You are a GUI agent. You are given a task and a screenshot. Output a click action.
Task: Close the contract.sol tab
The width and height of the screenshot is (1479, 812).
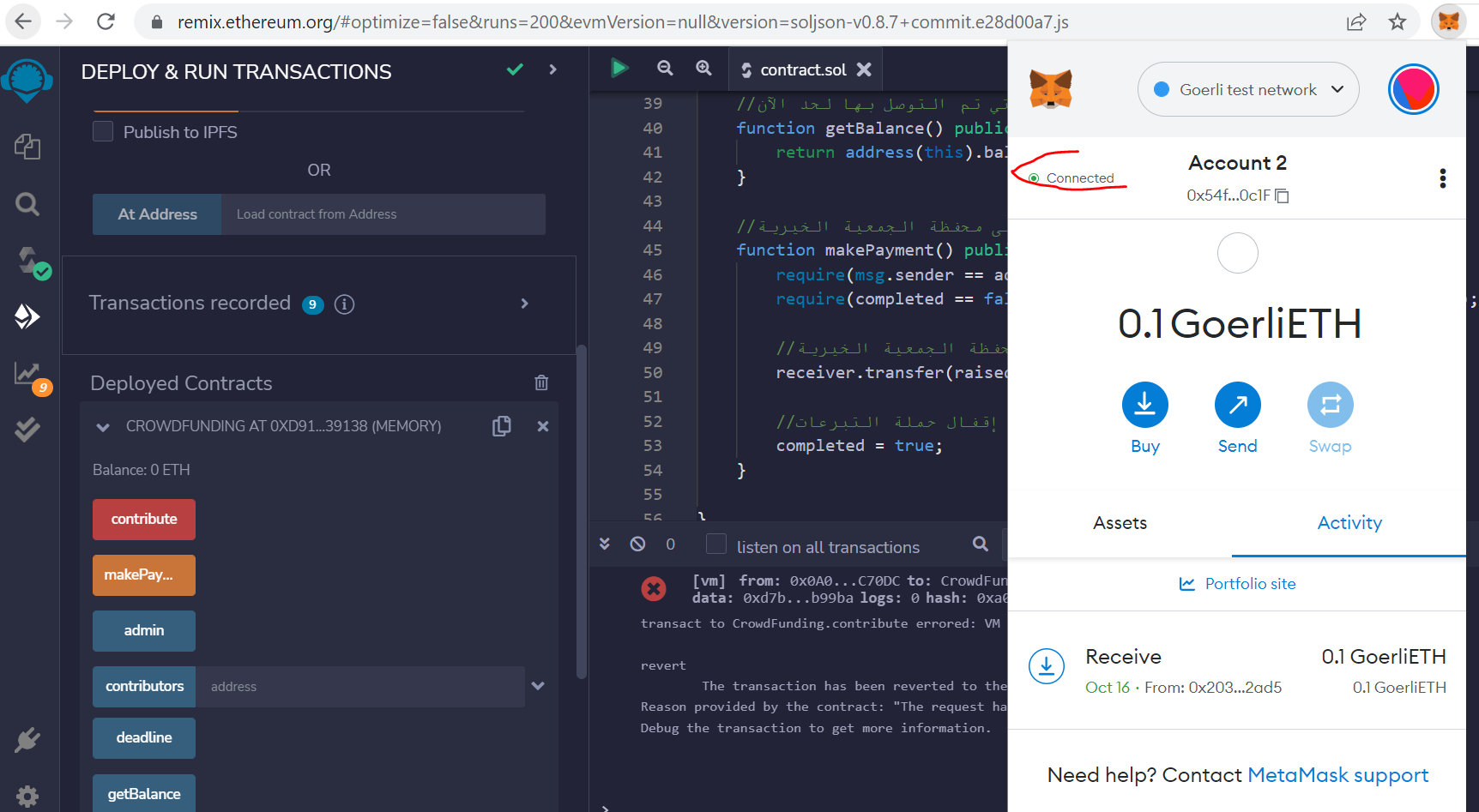[865, 69]
